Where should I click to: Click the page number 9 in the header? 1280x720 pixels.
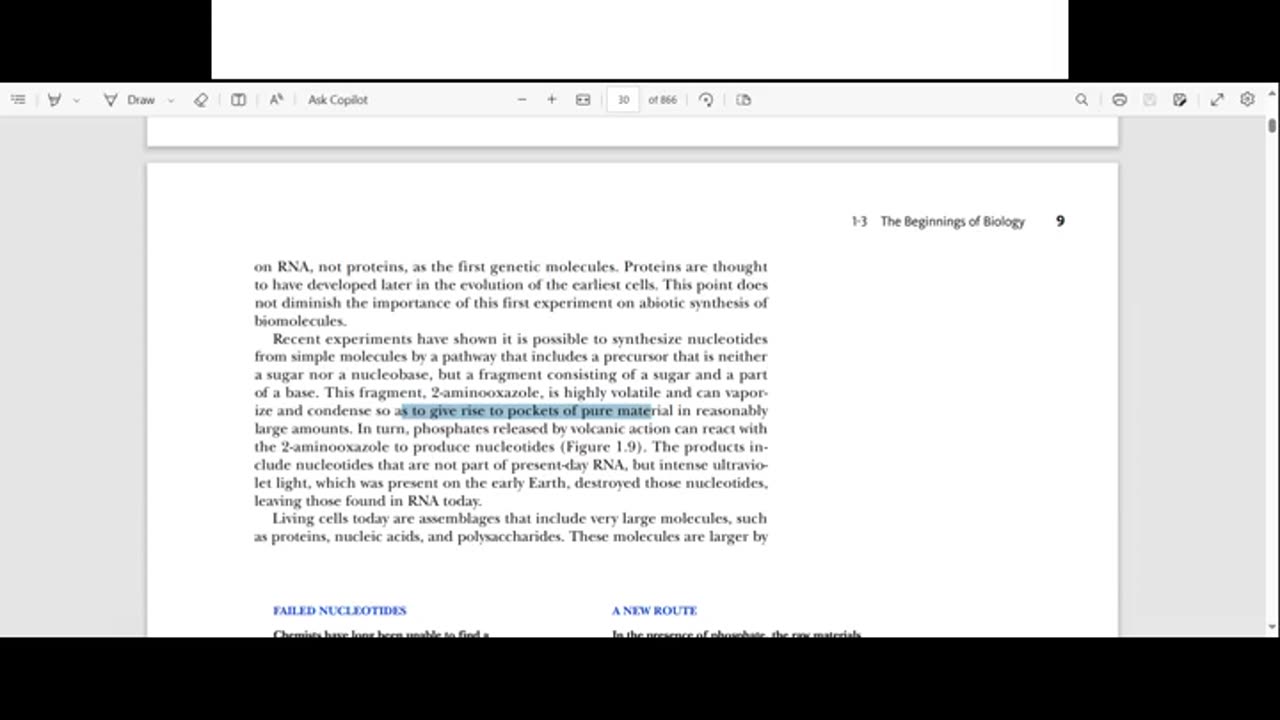(1060, 221)
